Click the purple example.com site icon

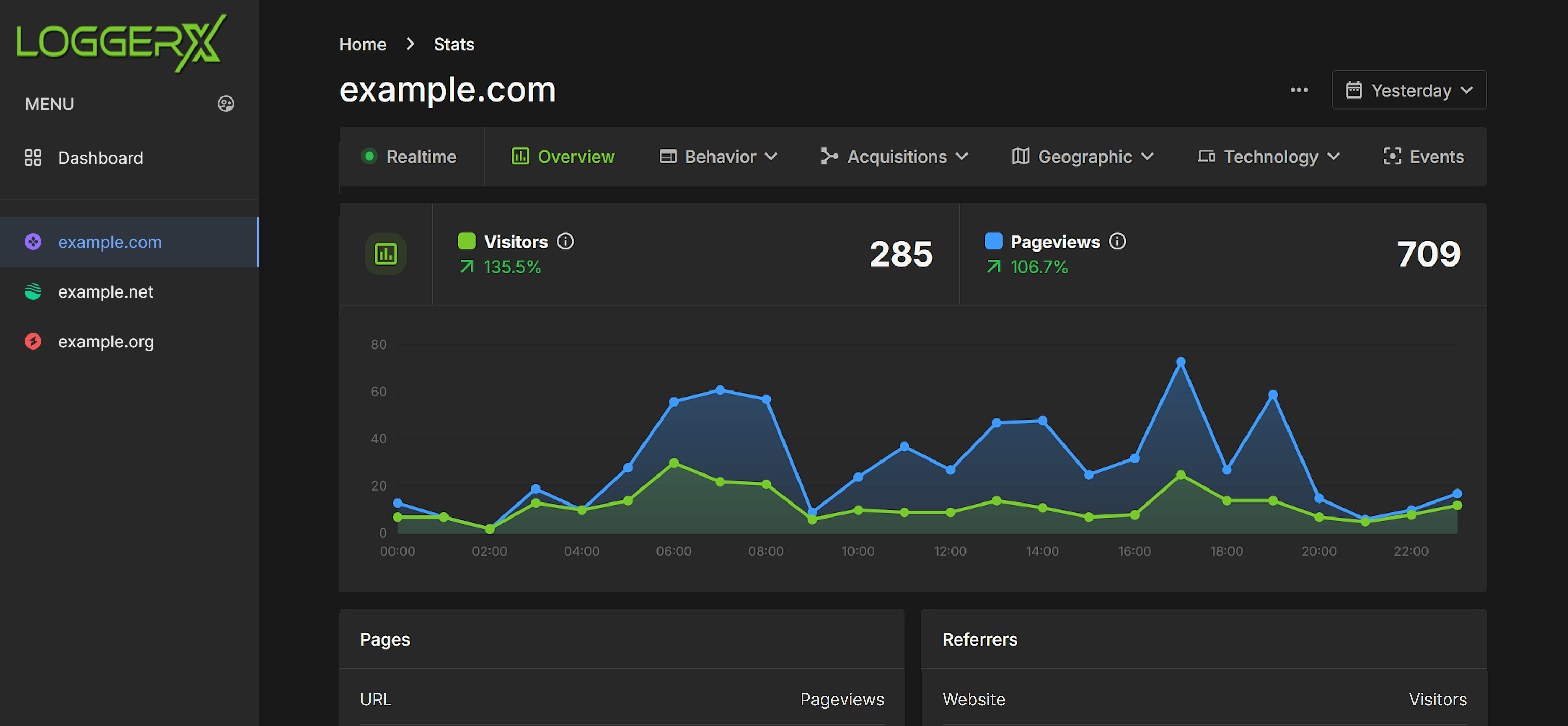point(33,242)
